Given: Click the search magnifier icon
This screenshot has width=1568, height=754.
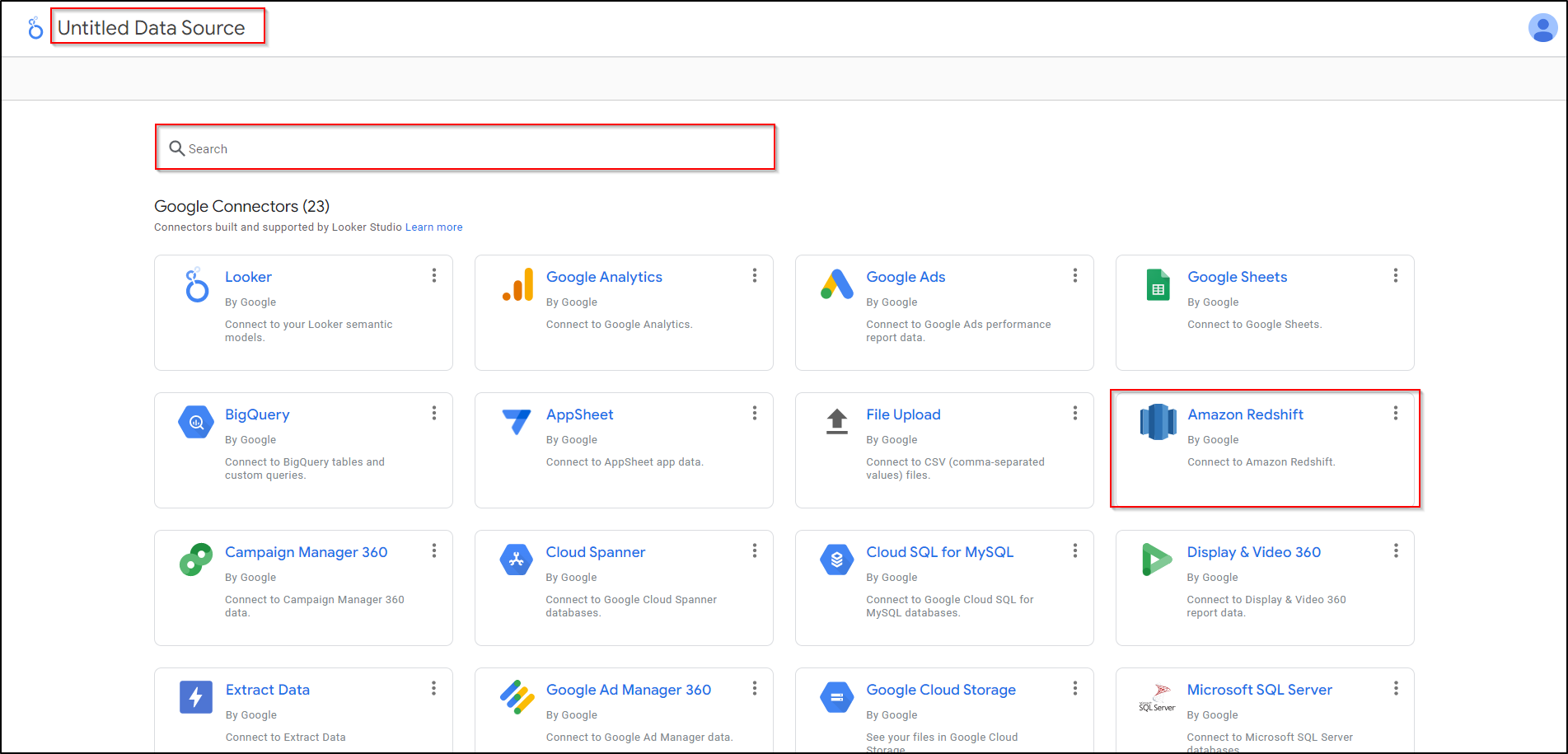Looking at the screenshot, I should (176, 148).
